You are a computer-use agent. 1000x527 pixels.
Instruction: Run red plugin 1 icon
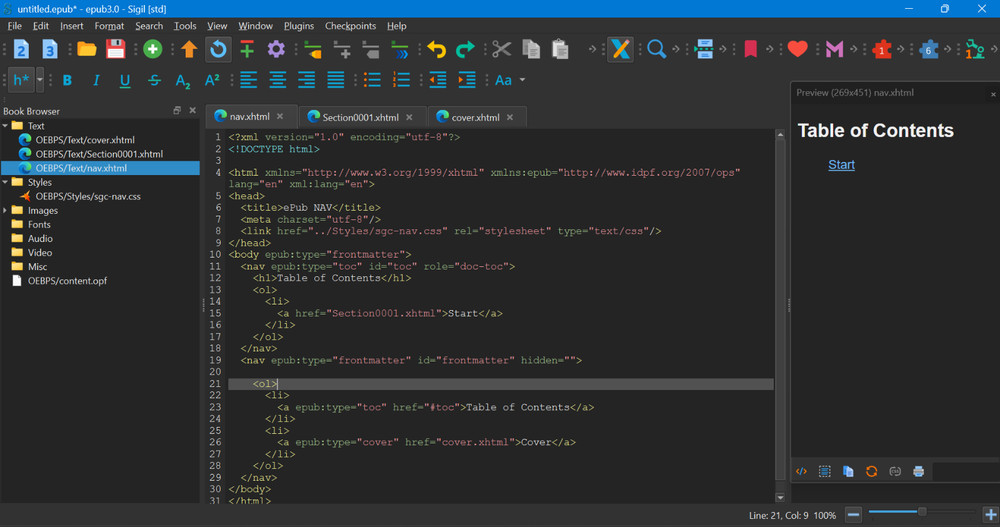pos(882,49)
